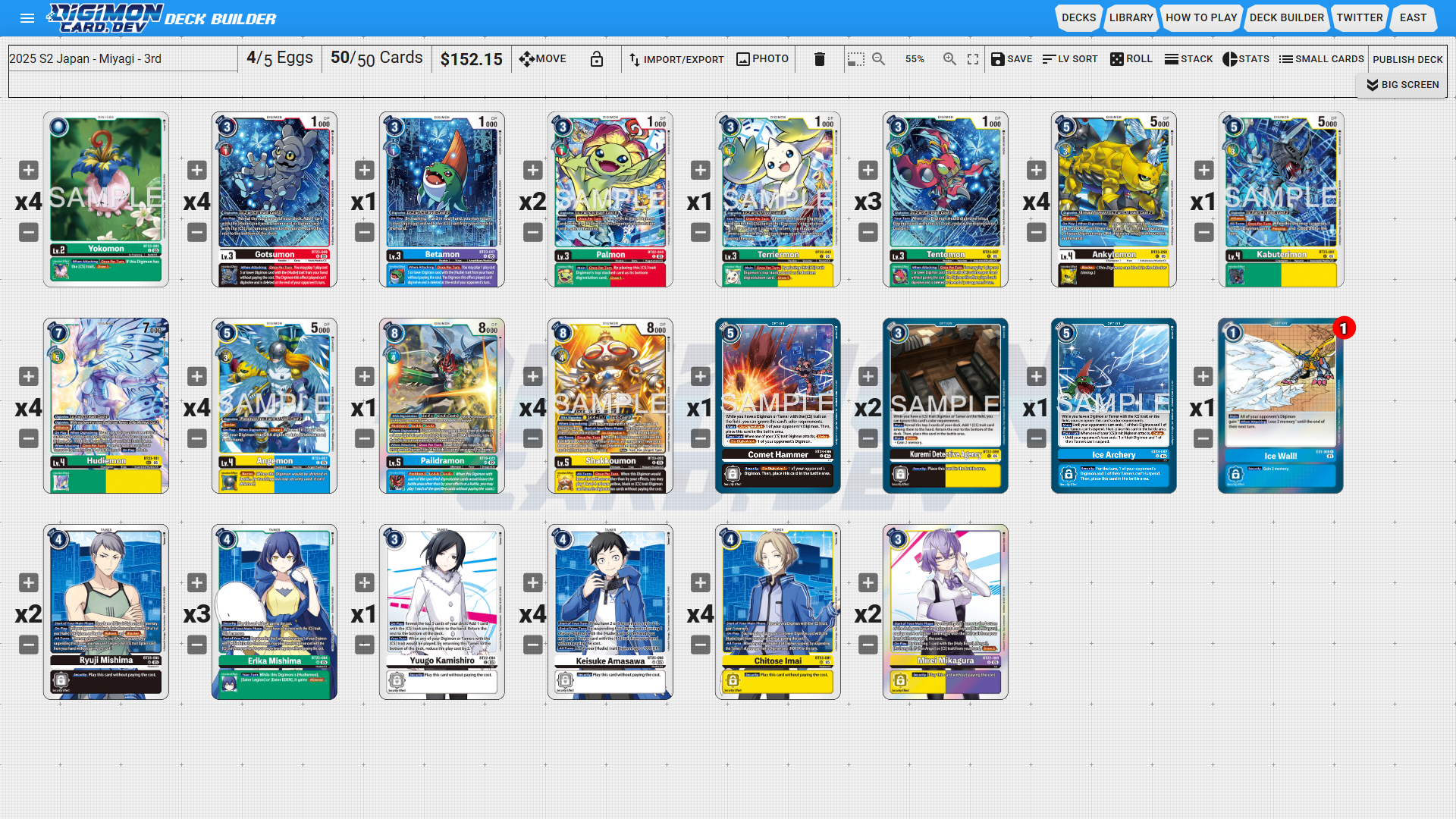Increase Yokomon card count with plus
This screenshot has width=1456, height=819.
pos(29,171)
